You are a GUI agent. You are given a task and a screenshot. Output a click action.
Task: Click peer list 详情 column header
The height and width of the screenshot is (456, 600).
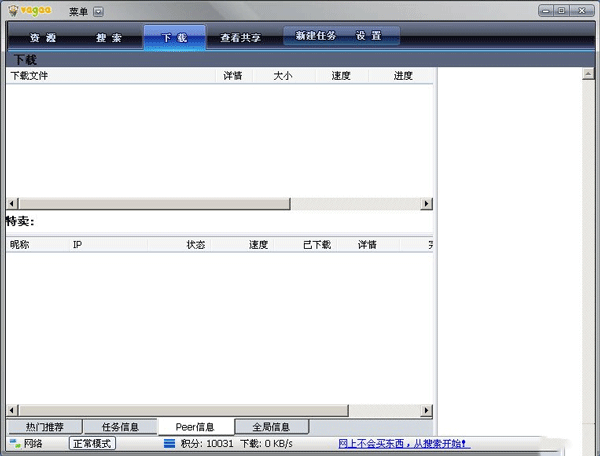[x=368, y=244]
